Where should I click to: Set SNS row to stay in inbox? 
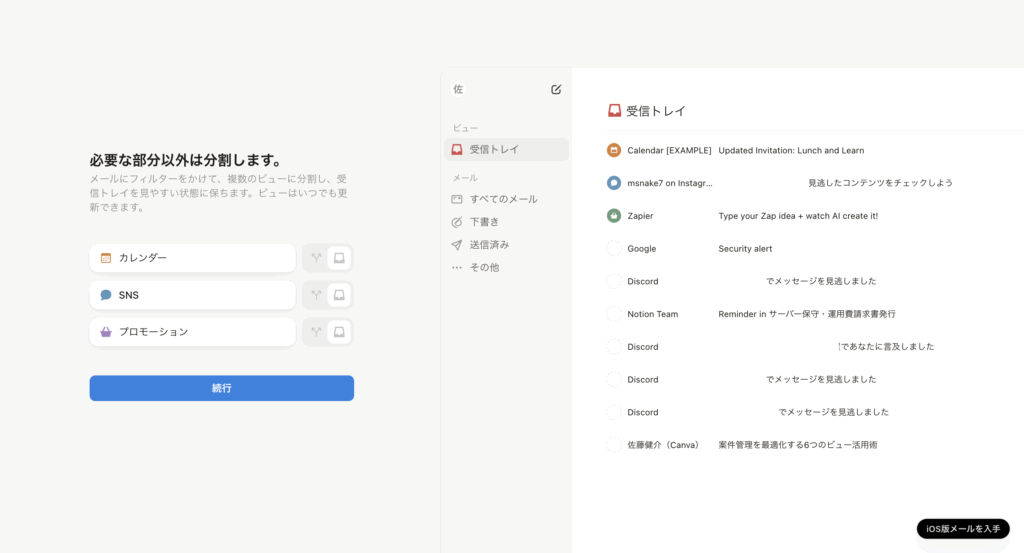[x=340, y=295]
